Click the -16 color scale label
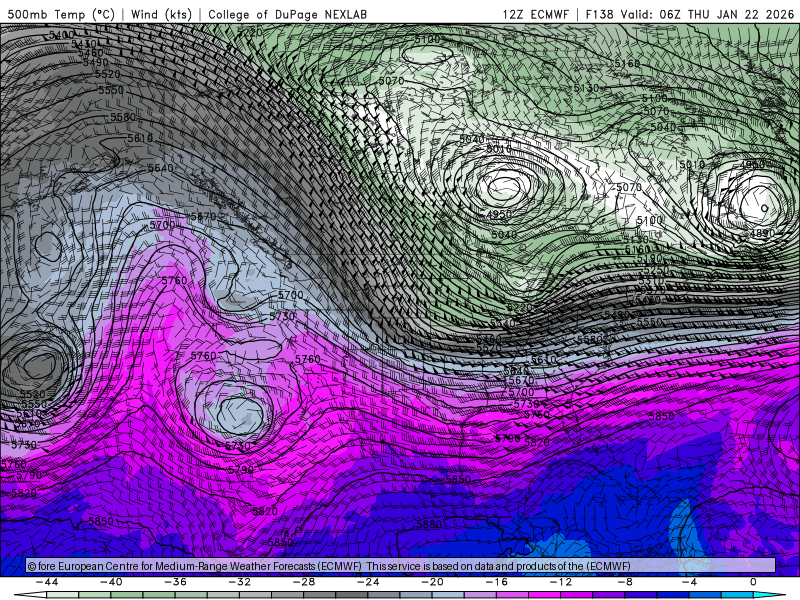The image size is (800, 600). click(x=496, y=582)
